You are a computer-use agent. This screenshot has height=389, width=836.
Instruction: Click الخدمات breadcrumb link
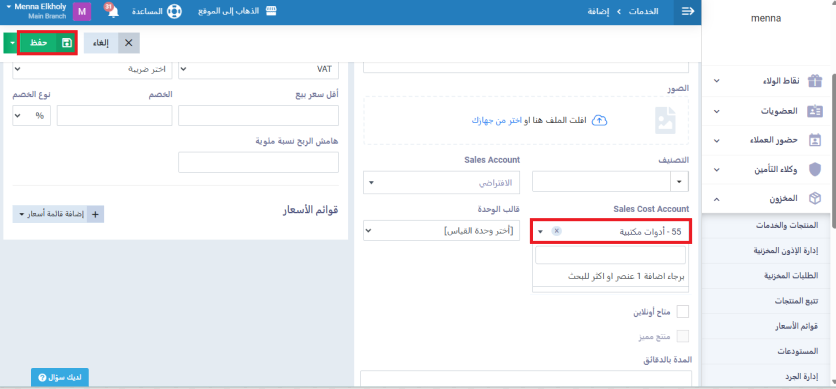(x=644, y=11)
